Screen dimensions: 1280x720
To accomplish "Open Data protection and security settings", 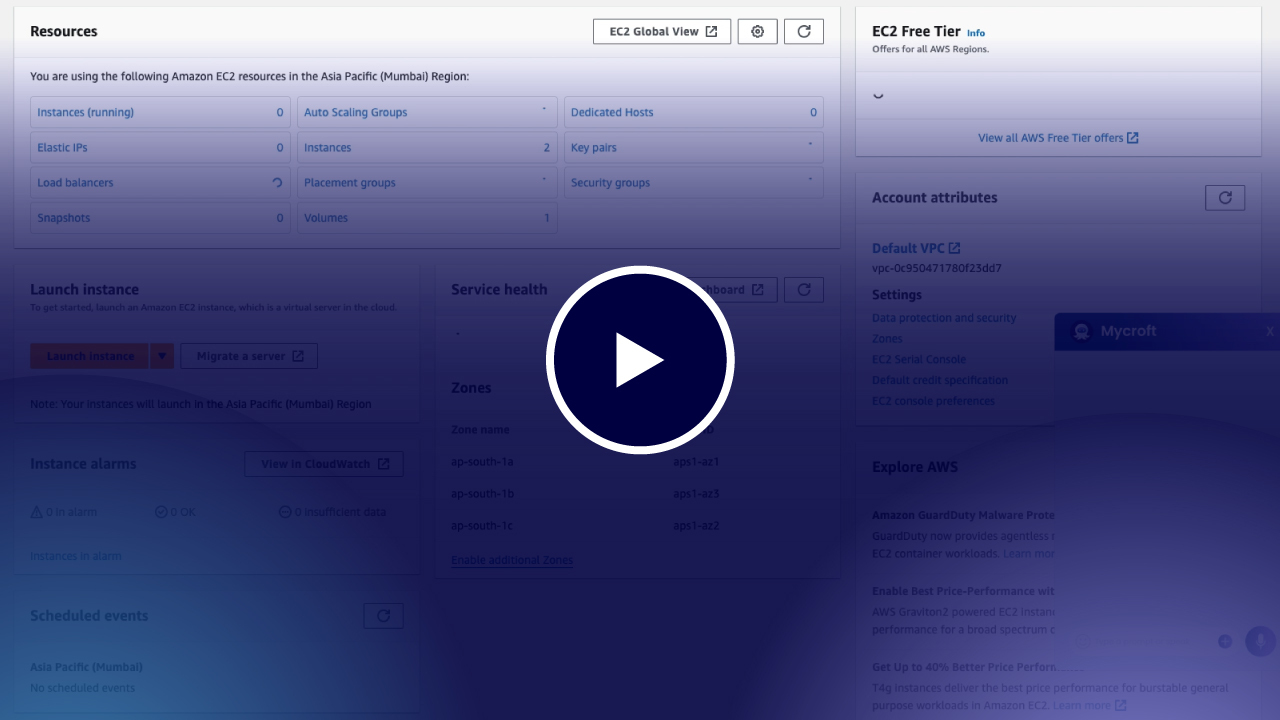I will pos(944,318).
